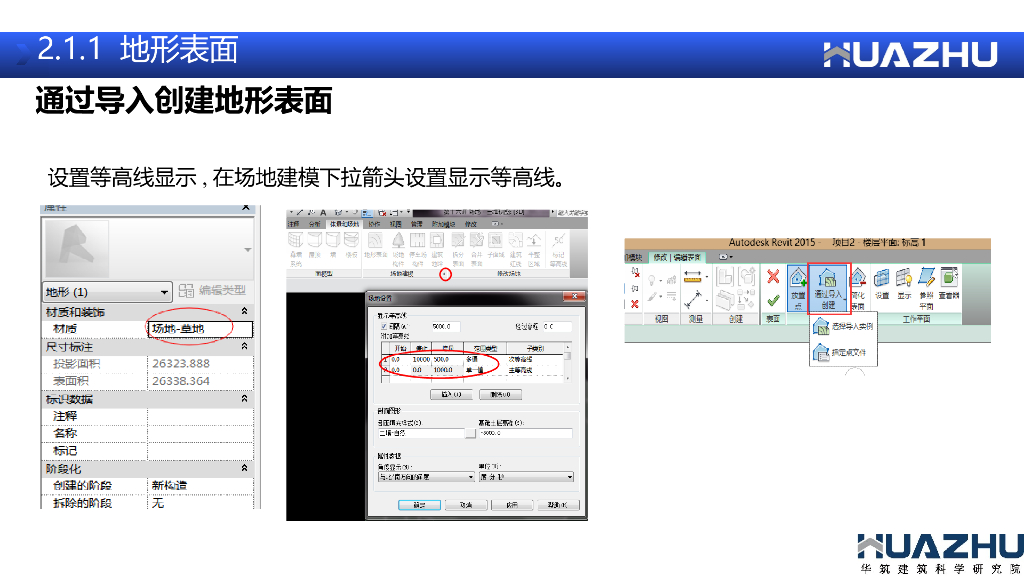Choose 选择导入实例 from import dropdown
This screenshot has width=1024, height=576.
pyautogui.click(x=842, y=326)
